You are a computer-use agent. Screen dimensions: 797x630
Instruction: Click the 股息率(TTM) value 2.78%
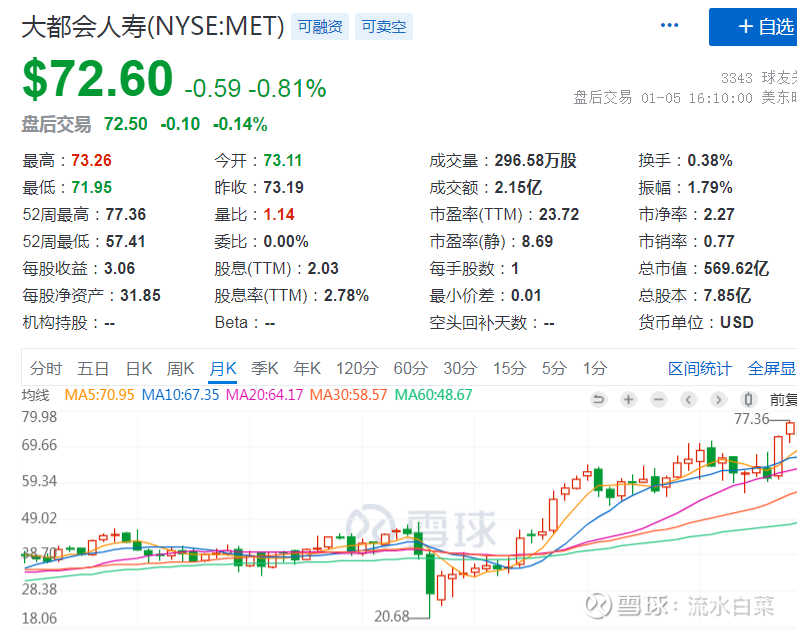coord(347,295)
